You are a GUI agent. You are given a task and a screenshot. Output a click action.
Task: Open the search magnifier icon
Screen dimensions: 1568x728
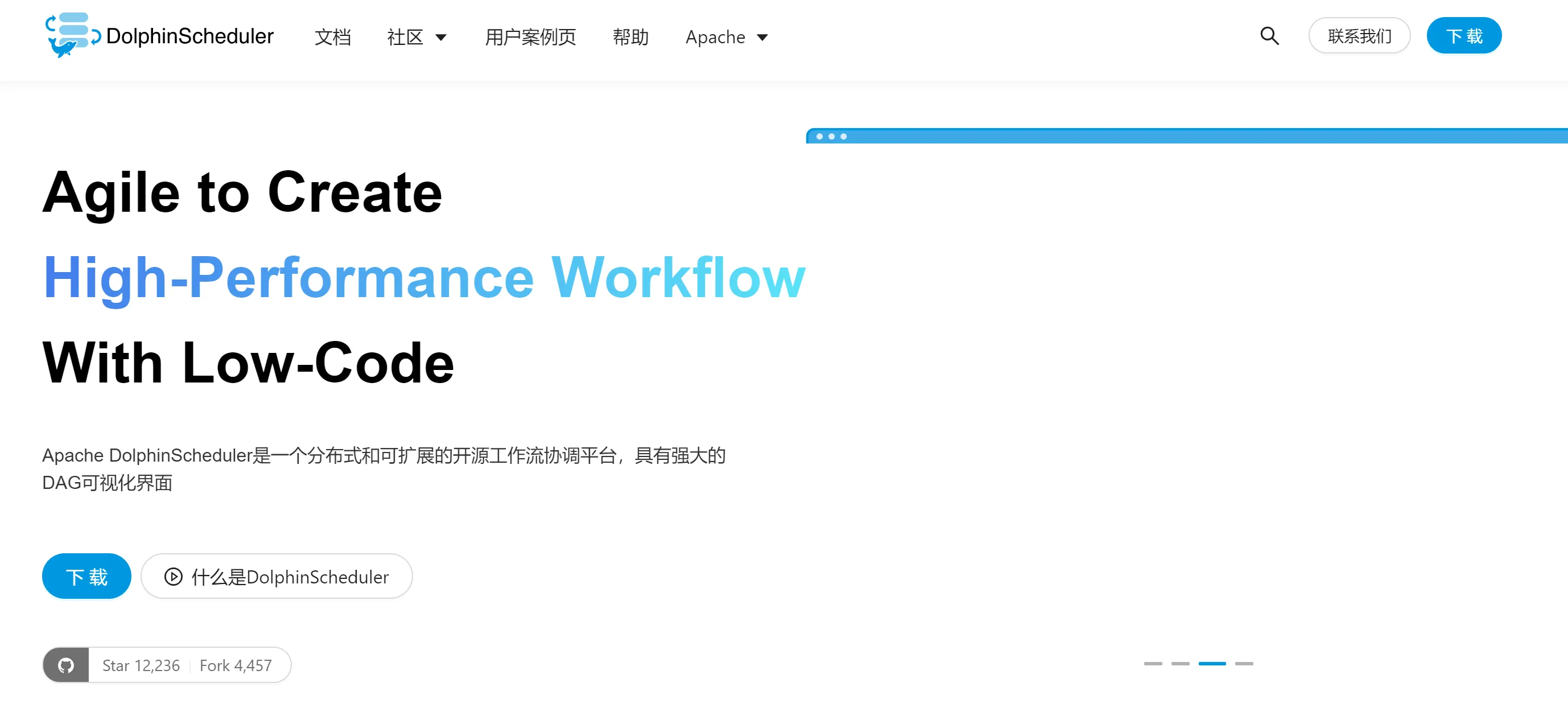(x=1269, y=36)
